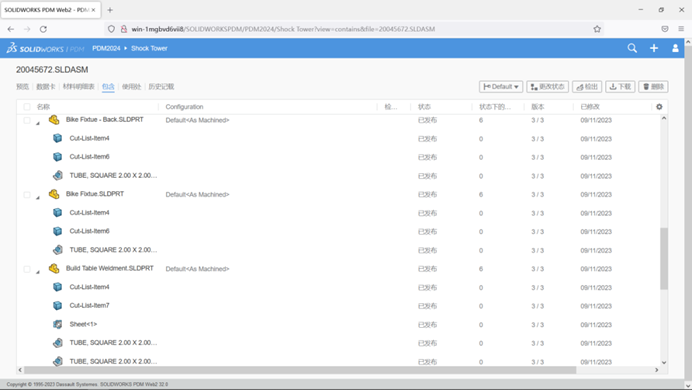Viewport: 692px width, 390px height.
Task: Click the insecure connection lock icon
Action: 124,29
